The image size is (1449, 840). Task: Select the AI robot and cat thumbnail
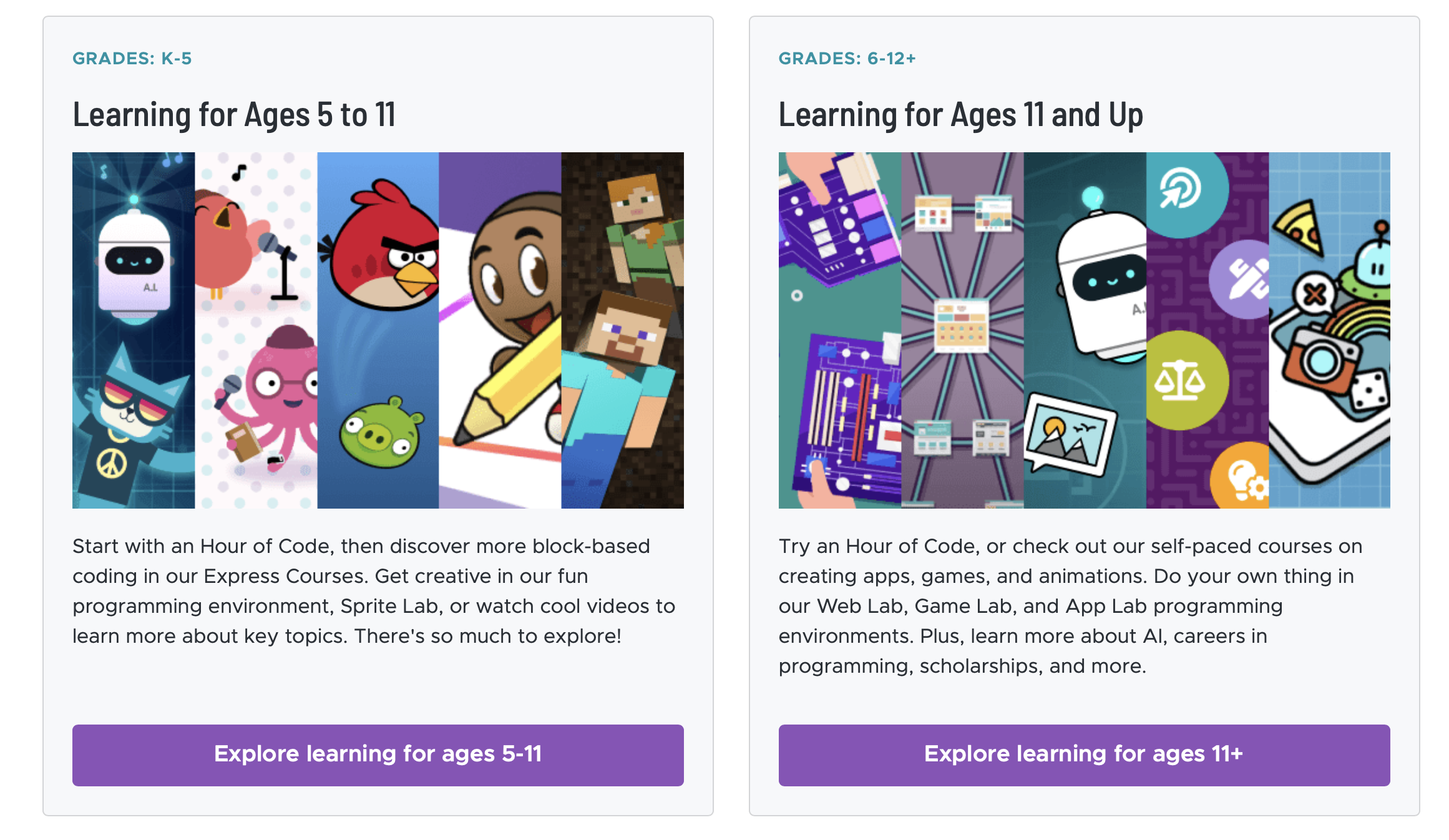point(134,330)
